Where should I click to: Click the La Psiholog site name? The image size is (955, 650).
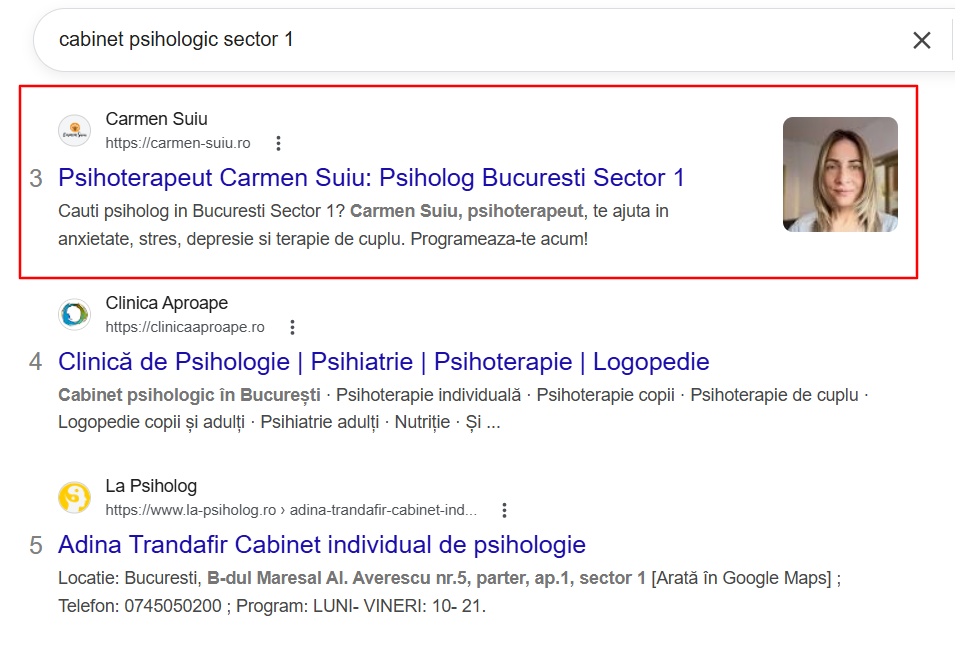coord(151,486)
